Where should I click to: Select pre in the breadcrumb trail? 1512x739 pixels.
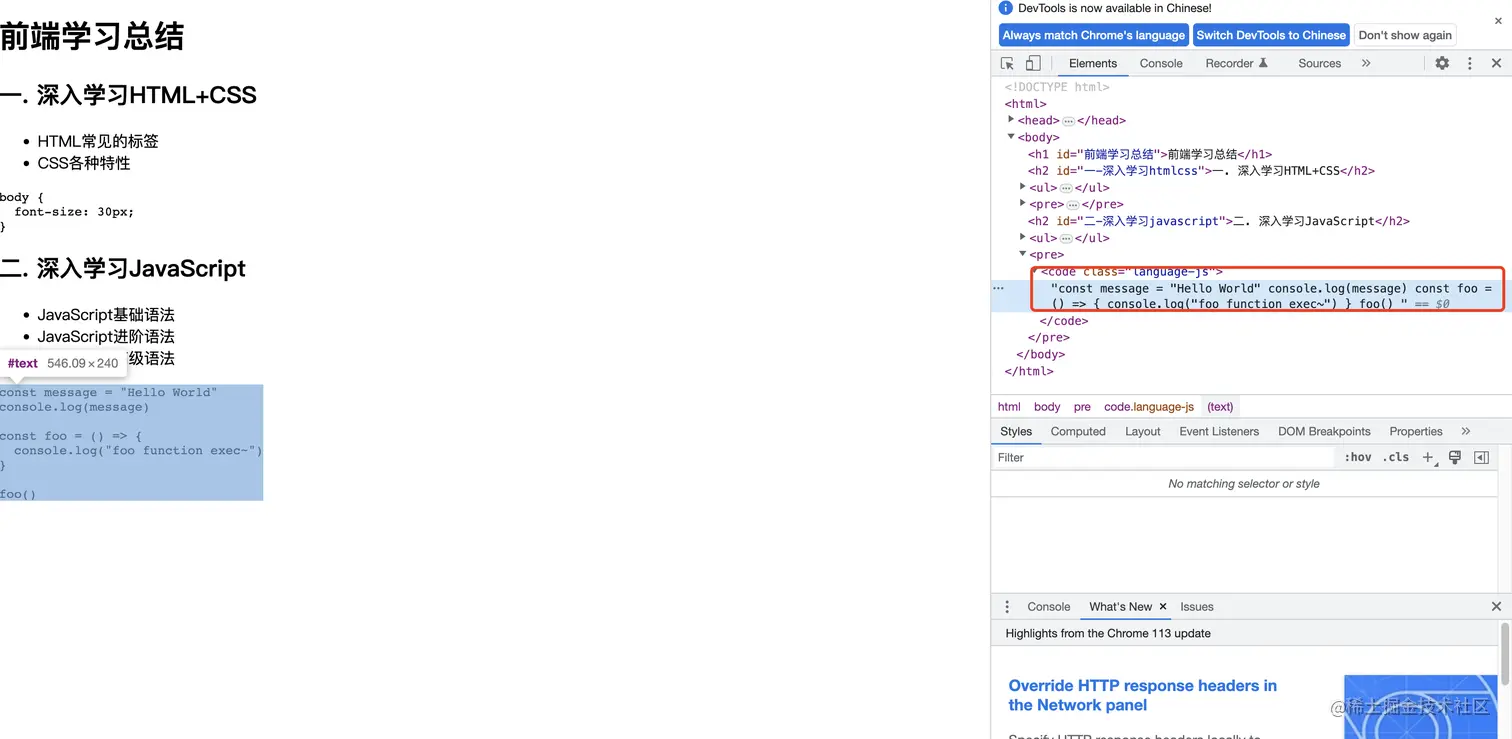[x=1082, y=406]
